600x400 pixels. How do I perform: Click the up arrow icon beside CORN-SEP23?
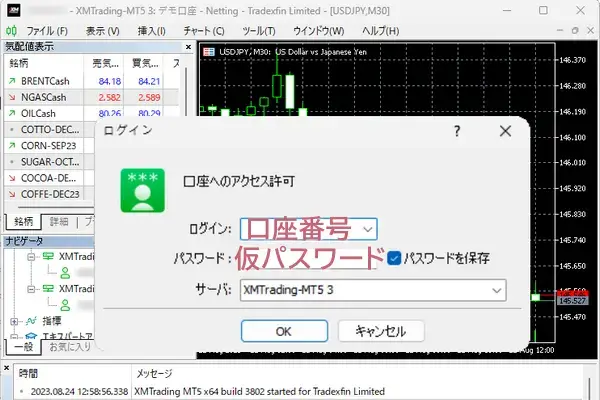(12, 145)
